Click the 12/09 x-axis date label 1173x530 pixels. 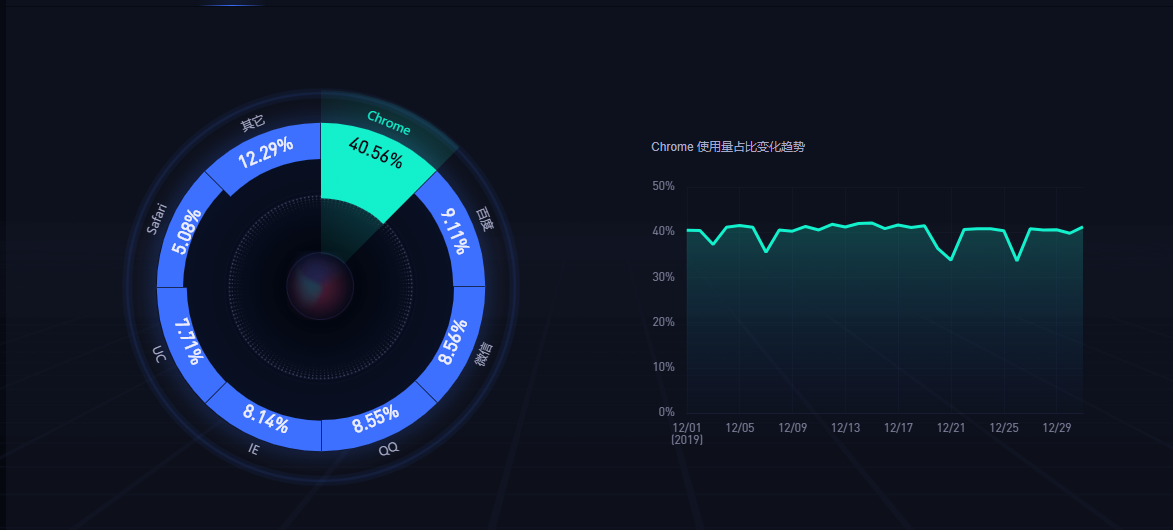click(792, 428)
